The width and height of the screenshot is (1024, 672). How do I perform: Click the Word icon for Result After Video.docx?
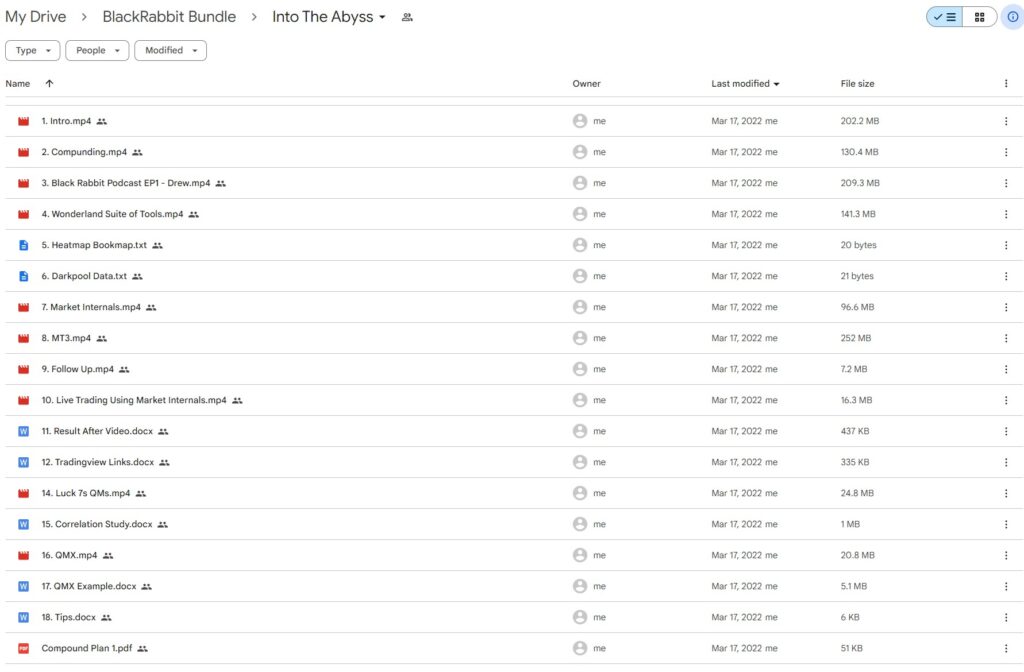point(23,431)
